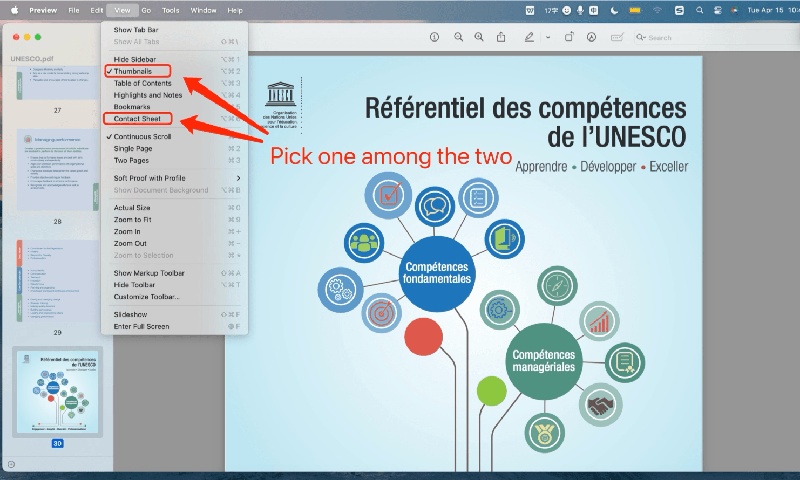Click the Siri menu bar icon
800x480 pixels.
[x=734, y=10]
